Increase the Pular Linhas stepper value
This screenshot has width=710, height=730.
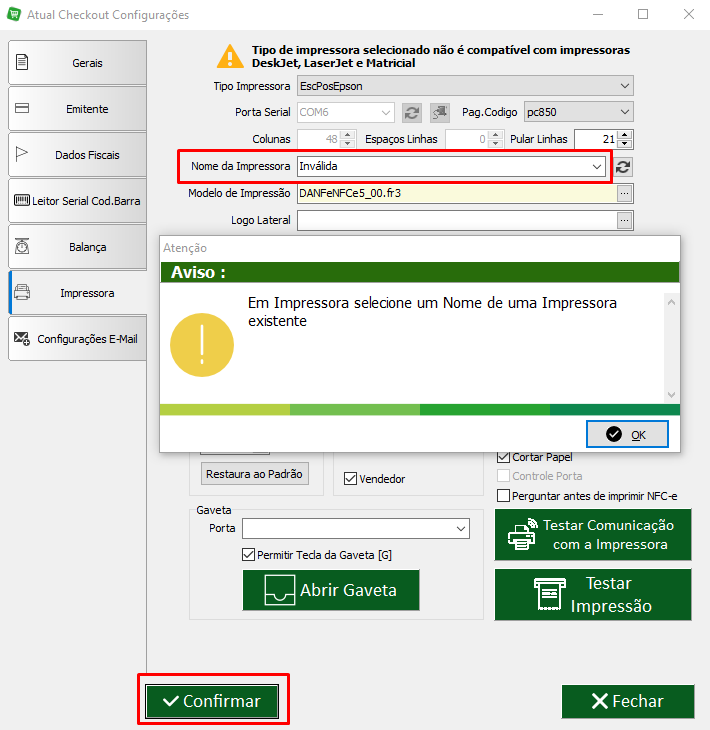[625, 135]
